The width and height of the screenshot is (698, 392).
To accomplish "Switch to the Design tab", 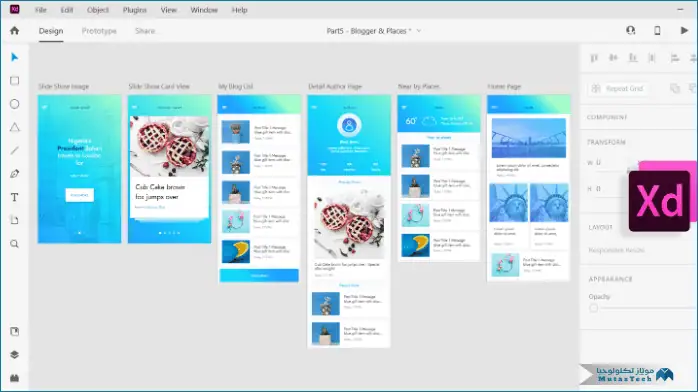I will click(x=51, y=31).
